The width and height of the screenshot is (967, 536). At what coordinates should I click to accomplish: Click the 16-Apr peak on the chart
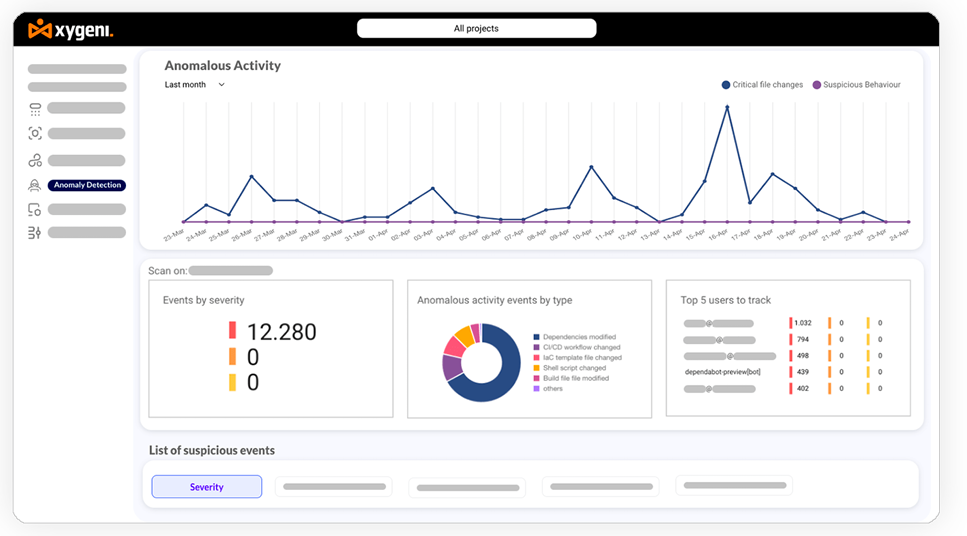coord(727,105)
